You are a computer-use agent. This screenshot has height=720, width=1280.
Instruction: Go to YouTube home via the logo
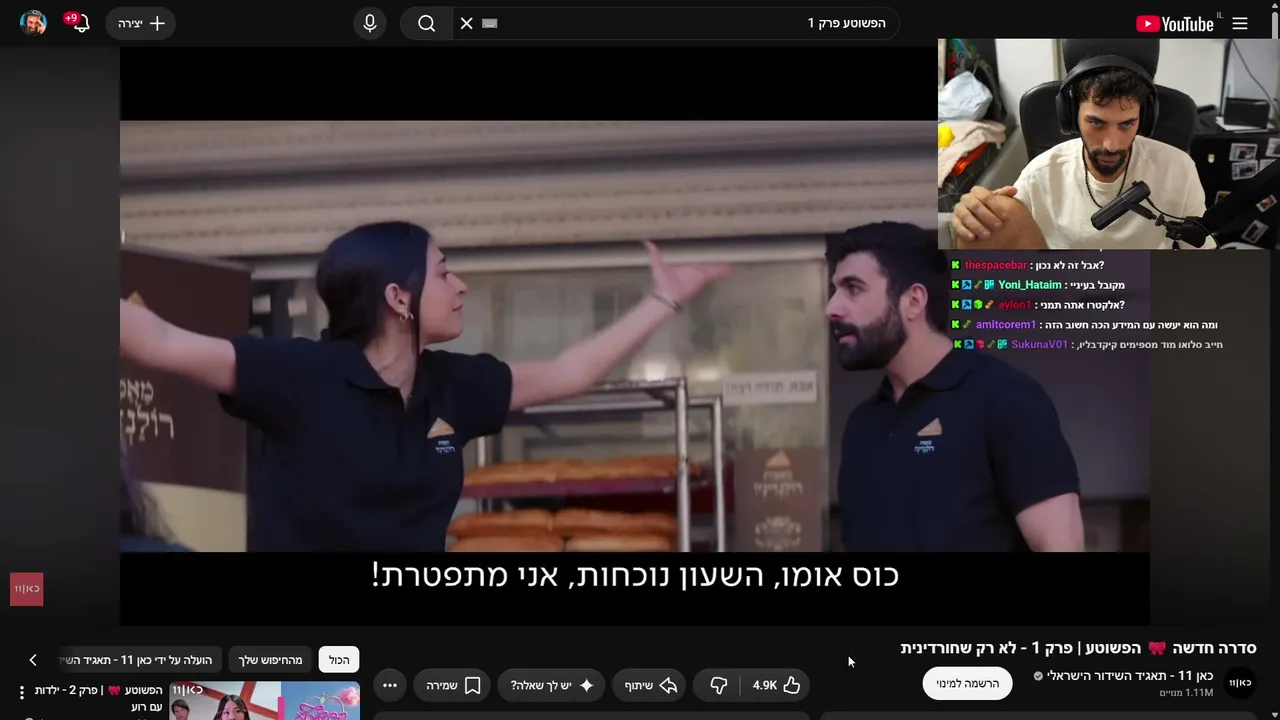coord(1175,24)
